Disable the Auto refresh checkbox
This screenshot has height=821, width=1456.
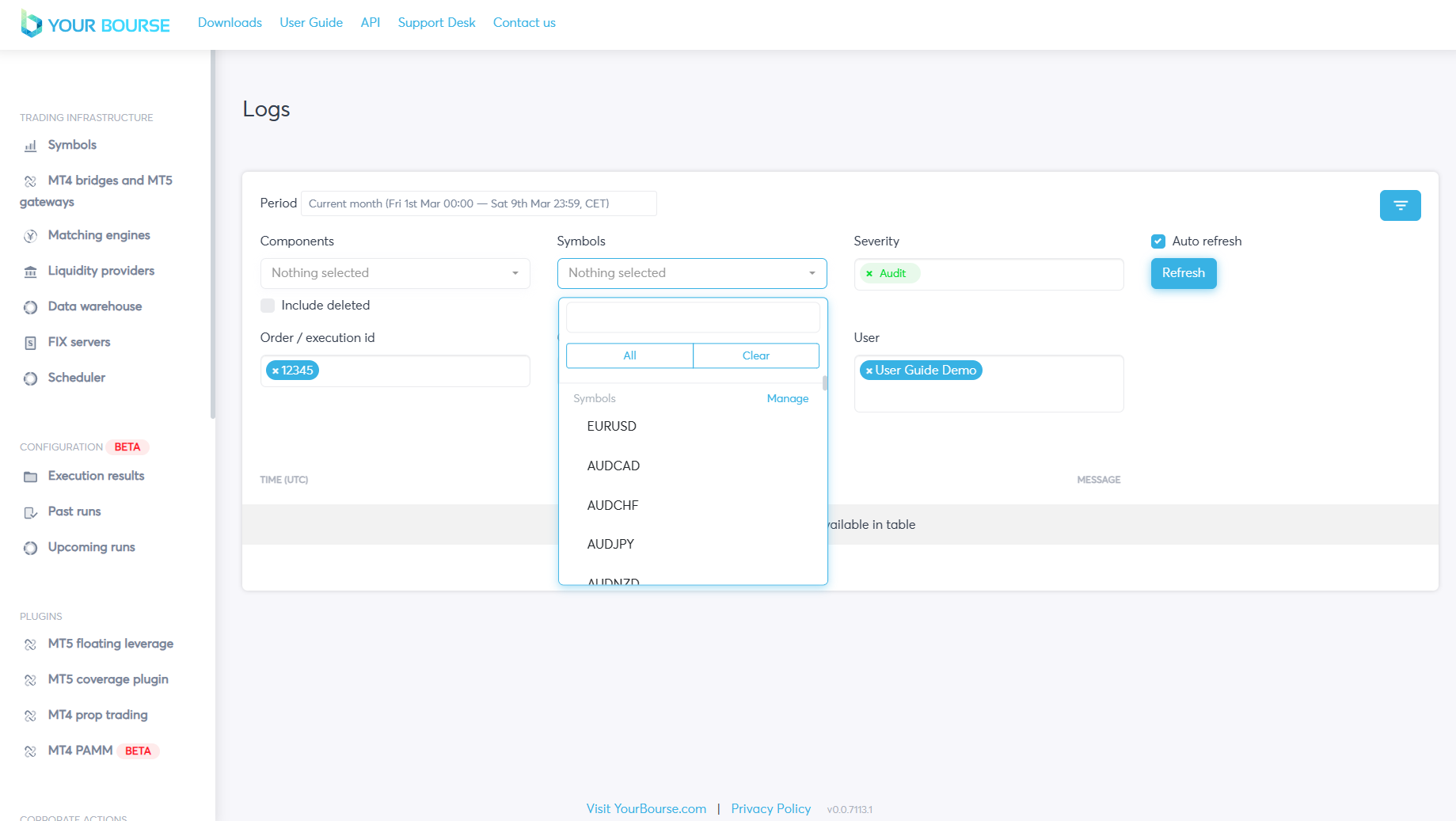tap(1158, 241)
